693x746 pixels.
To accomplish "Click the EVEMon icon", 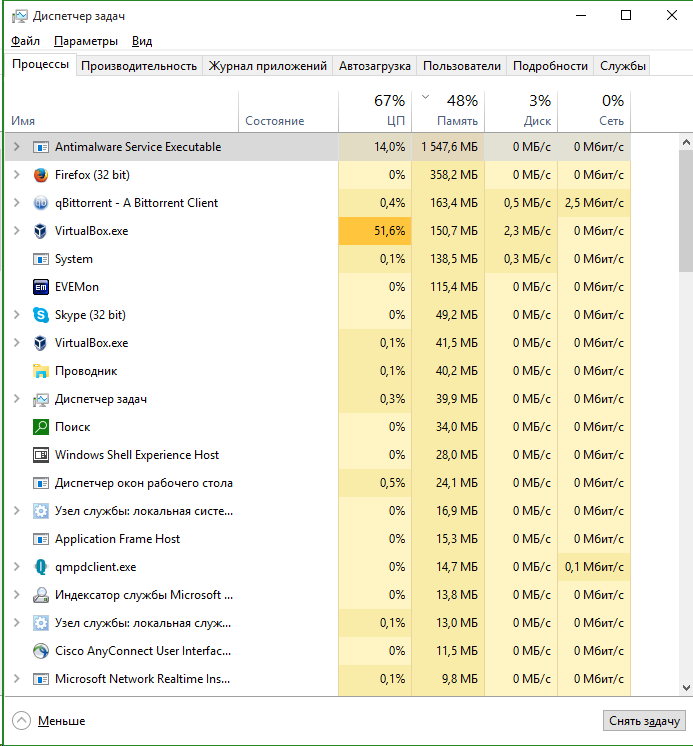I will (x=40, y=287).
